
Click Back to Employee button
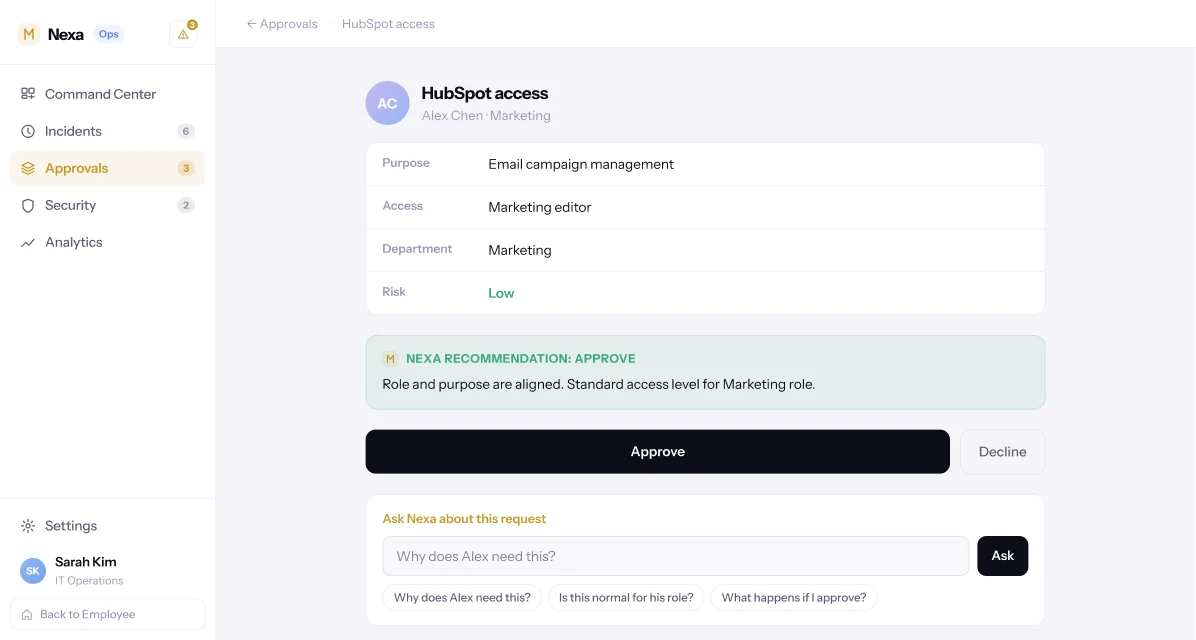pyautogui.click(x=108, y=615)
